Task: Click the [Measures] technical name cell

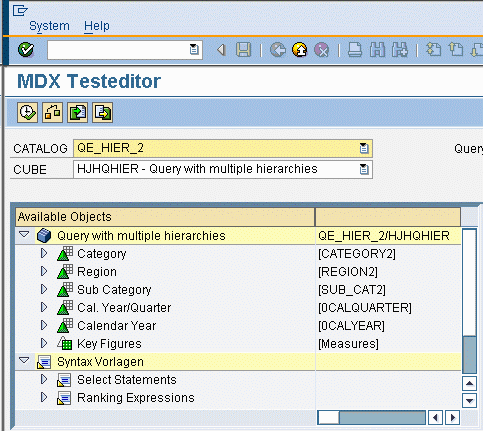Action: [348, 344]
